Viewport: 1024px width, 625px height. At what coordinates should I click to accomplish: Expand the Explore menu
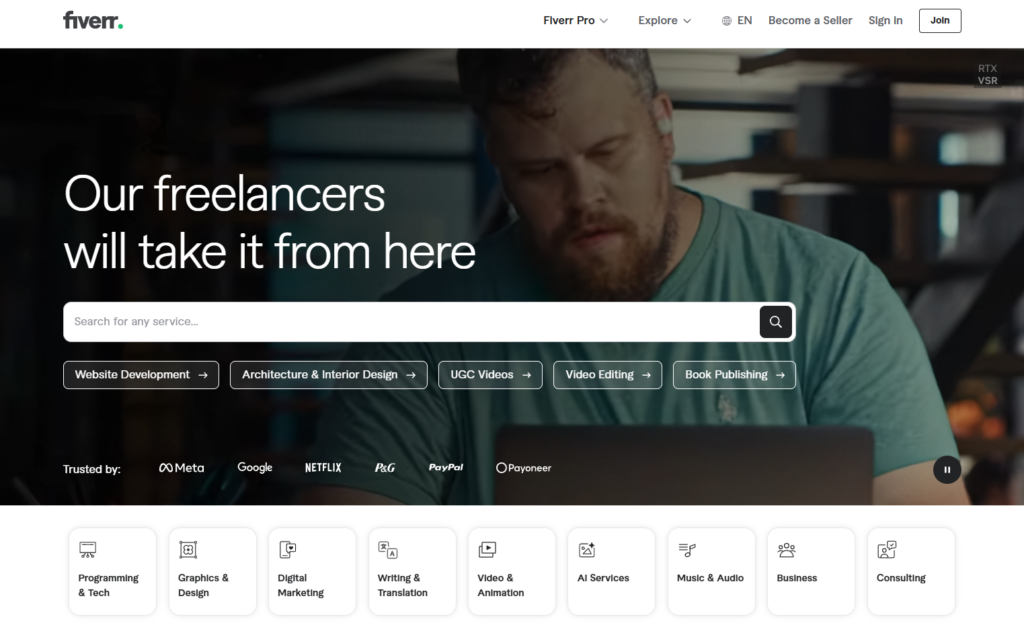coord(664,21)
